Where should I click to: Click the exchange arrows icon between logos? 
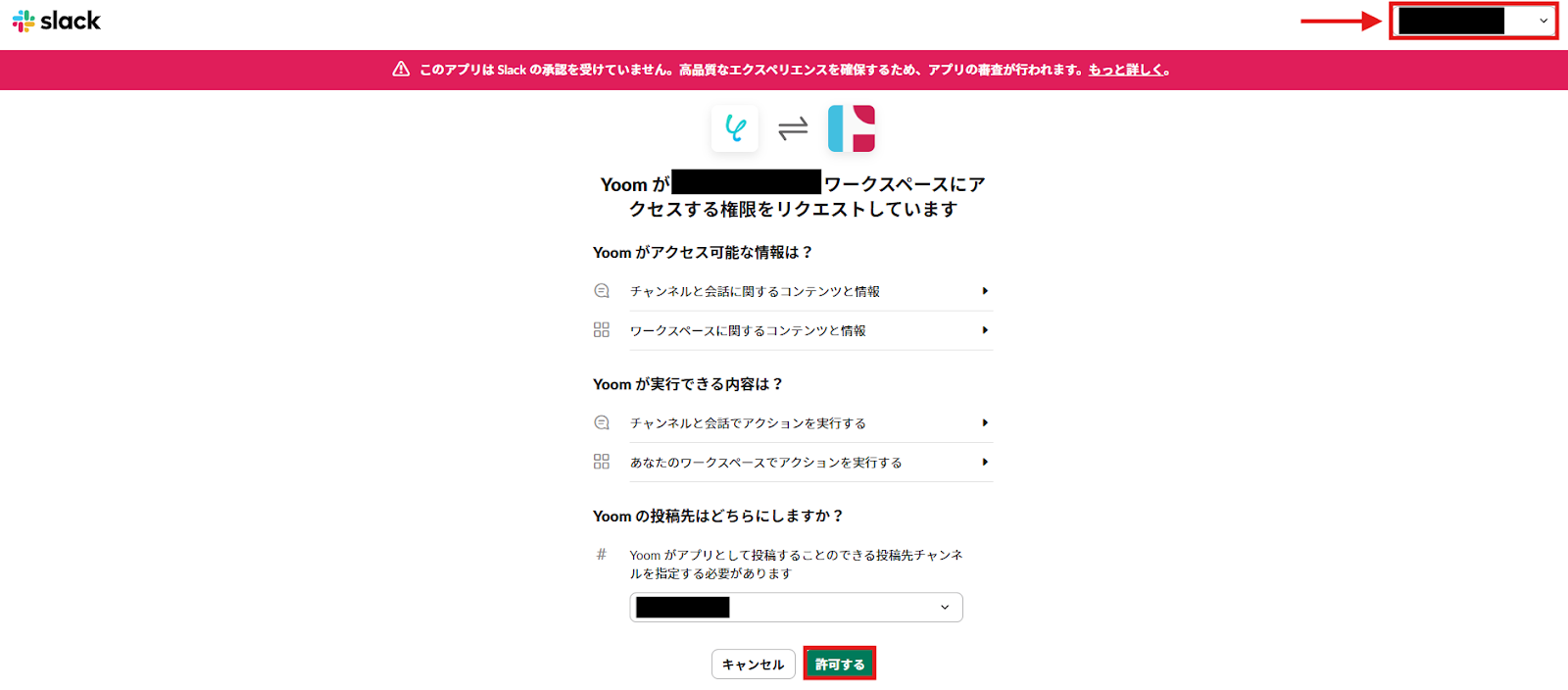[793, 128]
